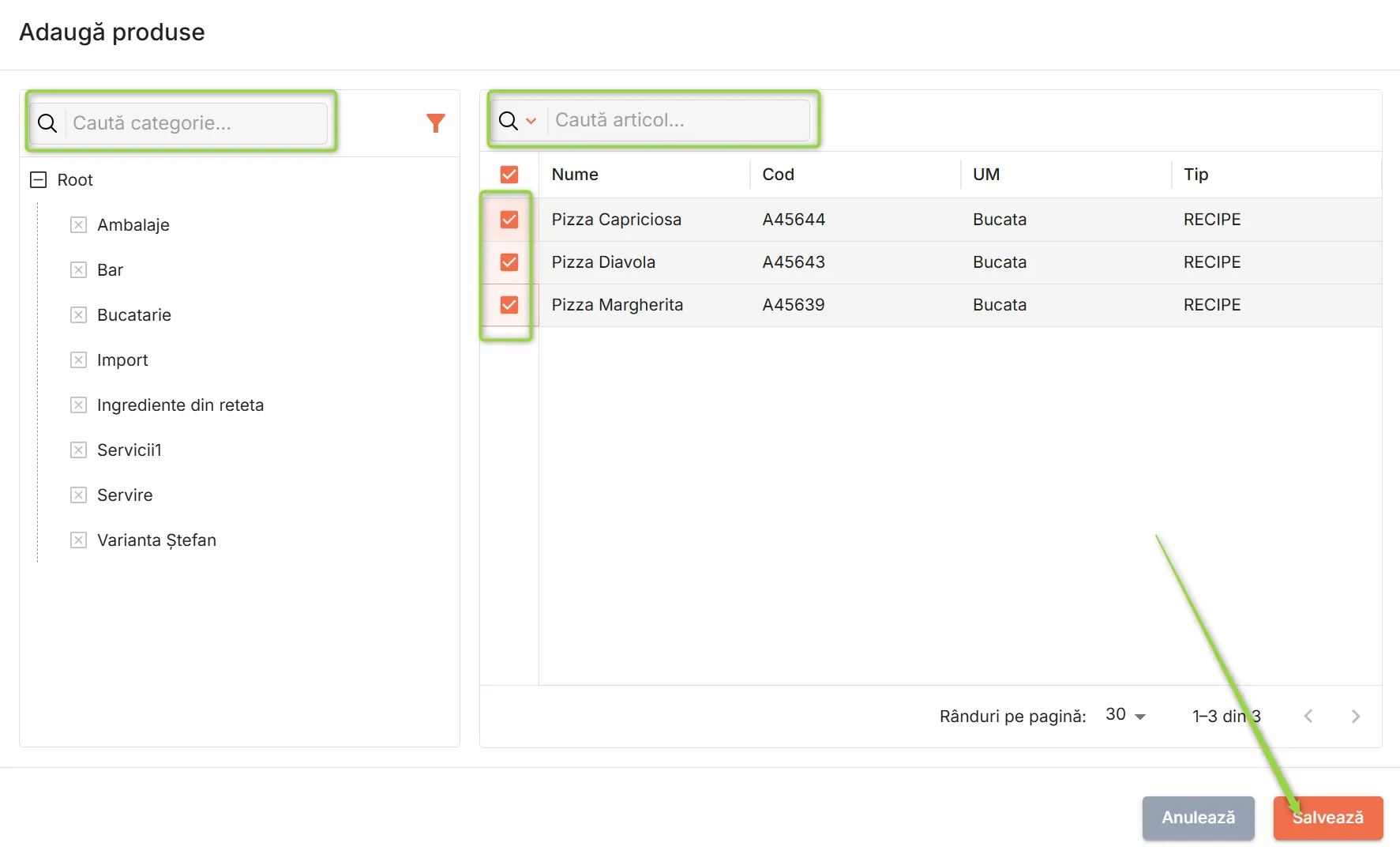Select the Varianta Ștefan category

pyautogui.click(x=156, y=540)
